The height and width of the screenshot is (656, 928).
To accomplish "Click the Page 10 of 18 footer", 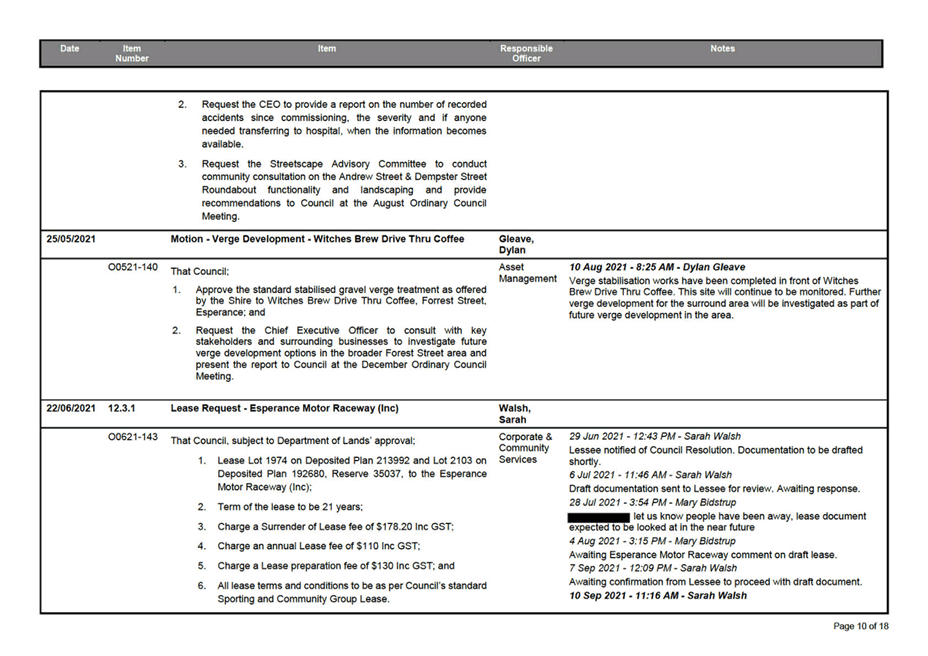I will click(x=861, y=626).
